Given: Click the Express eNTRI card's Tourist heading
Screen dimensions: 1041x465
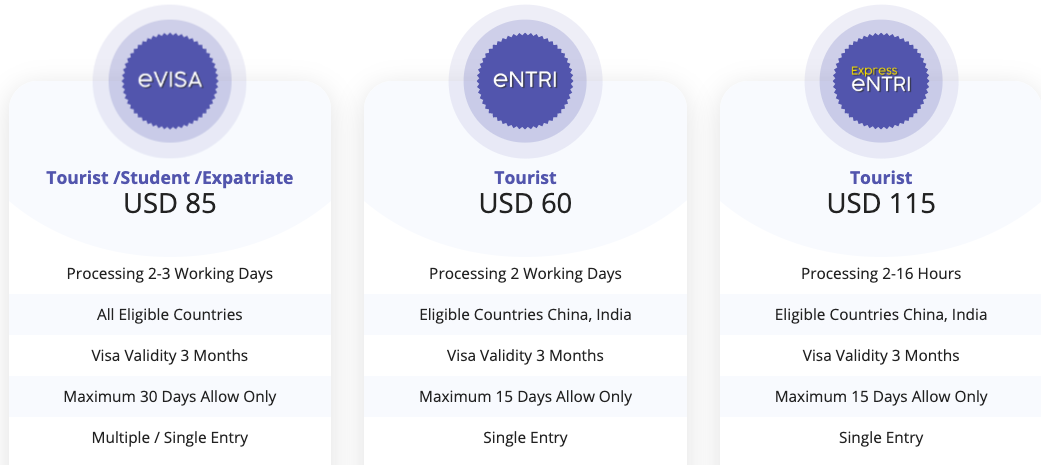Looking at the screenshot, I should click(x=881, y=178).
